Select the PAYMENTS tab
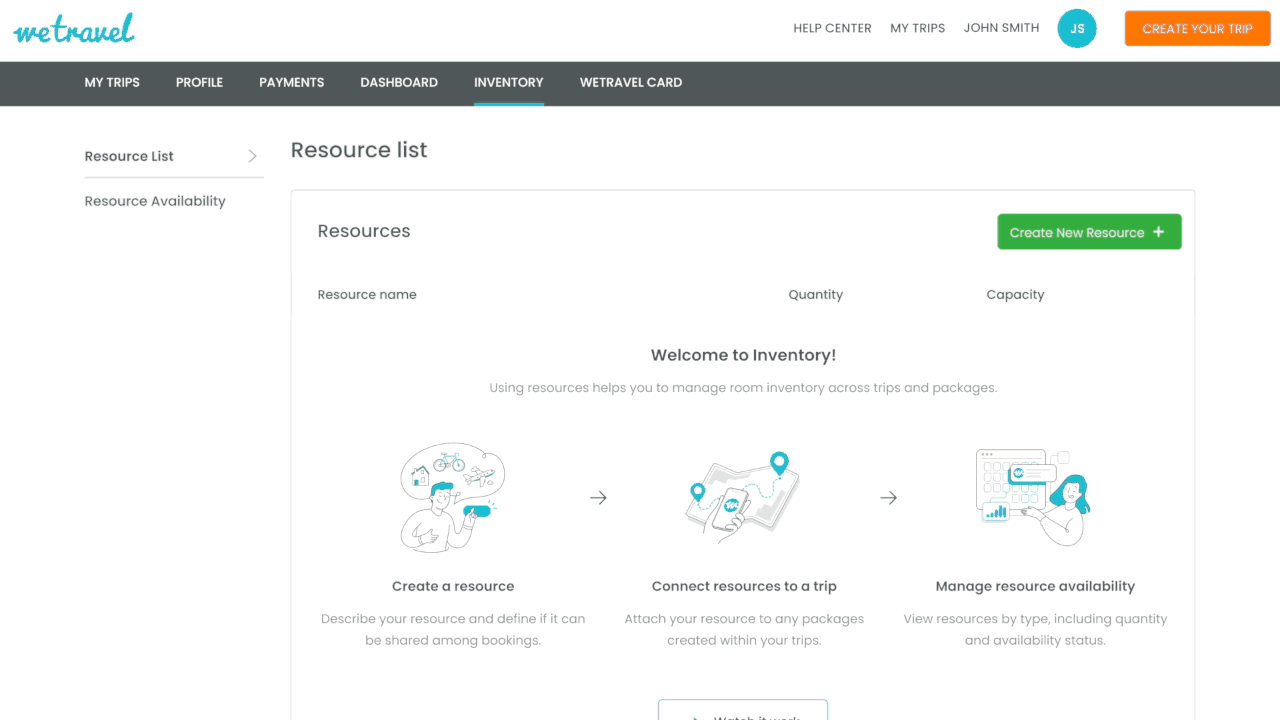Image resolution: width=1280 pixels, height=720 pixels. 291,83
